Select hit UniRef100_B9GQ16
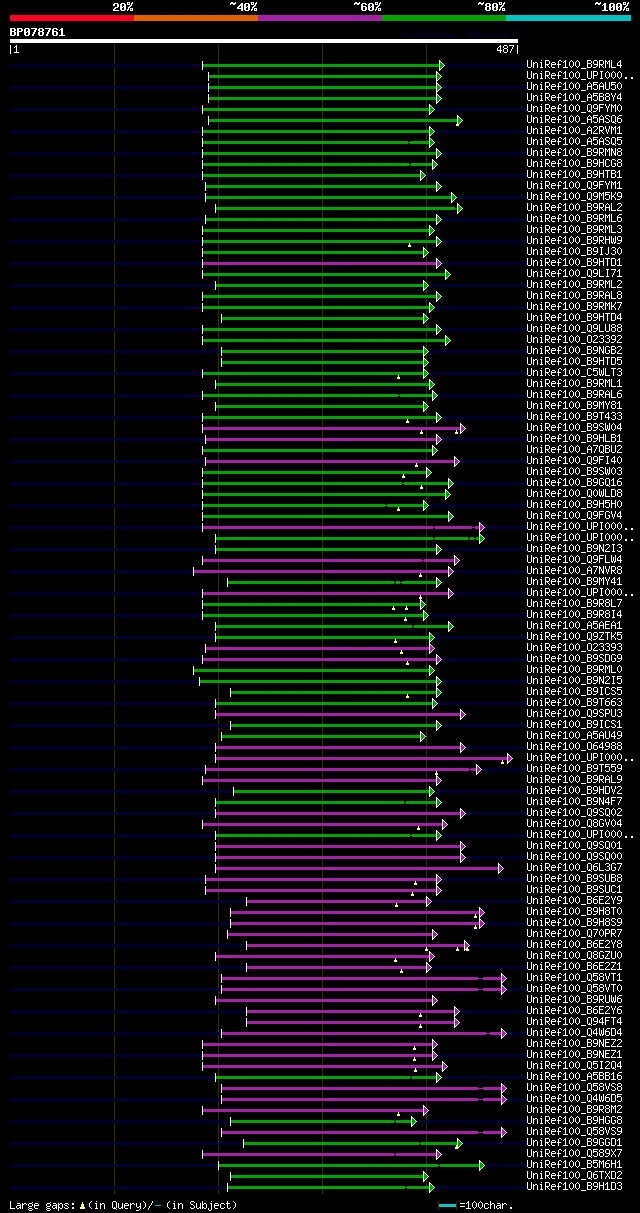Viewport: 640px width, 1213px height. (574, 483)
